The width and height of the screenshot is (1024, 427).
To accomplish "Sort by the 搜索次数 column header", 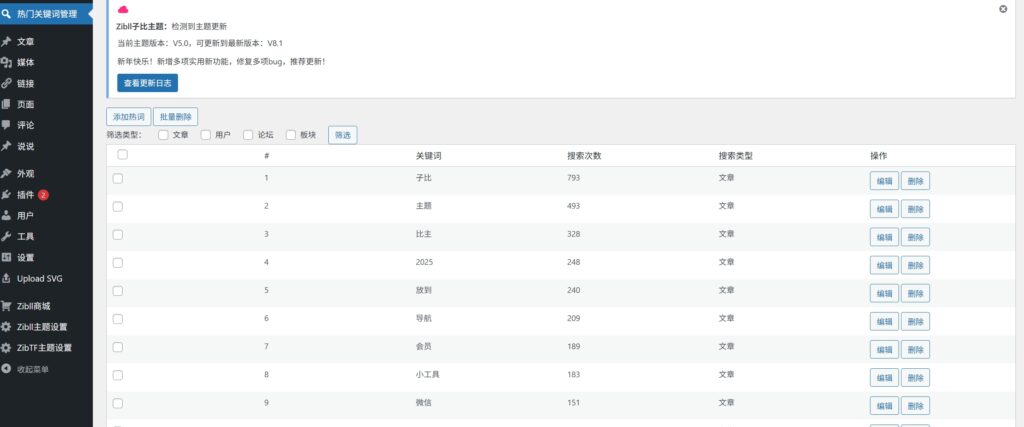I will 583,156.
